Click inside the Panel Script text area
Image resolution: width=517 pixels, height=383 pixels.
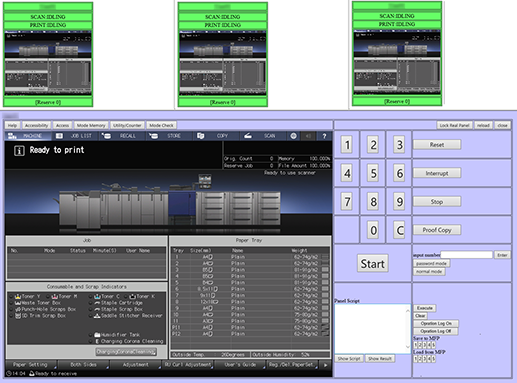point(372,328)
